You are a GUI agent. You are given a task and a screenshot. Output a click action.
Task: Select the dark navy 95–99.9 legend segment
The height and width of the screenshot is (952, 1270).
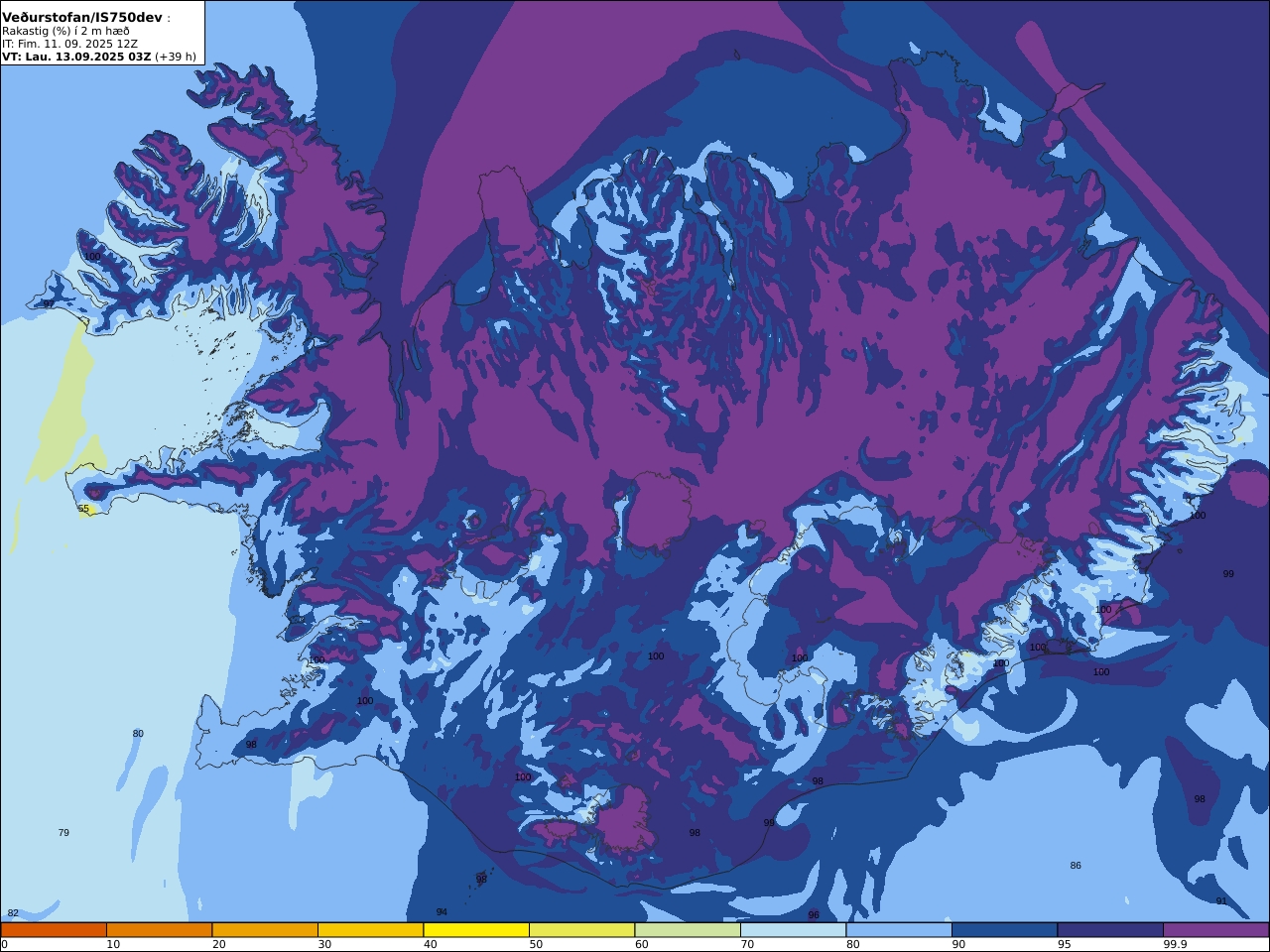pyautogui.click(x=1110, y=930)
